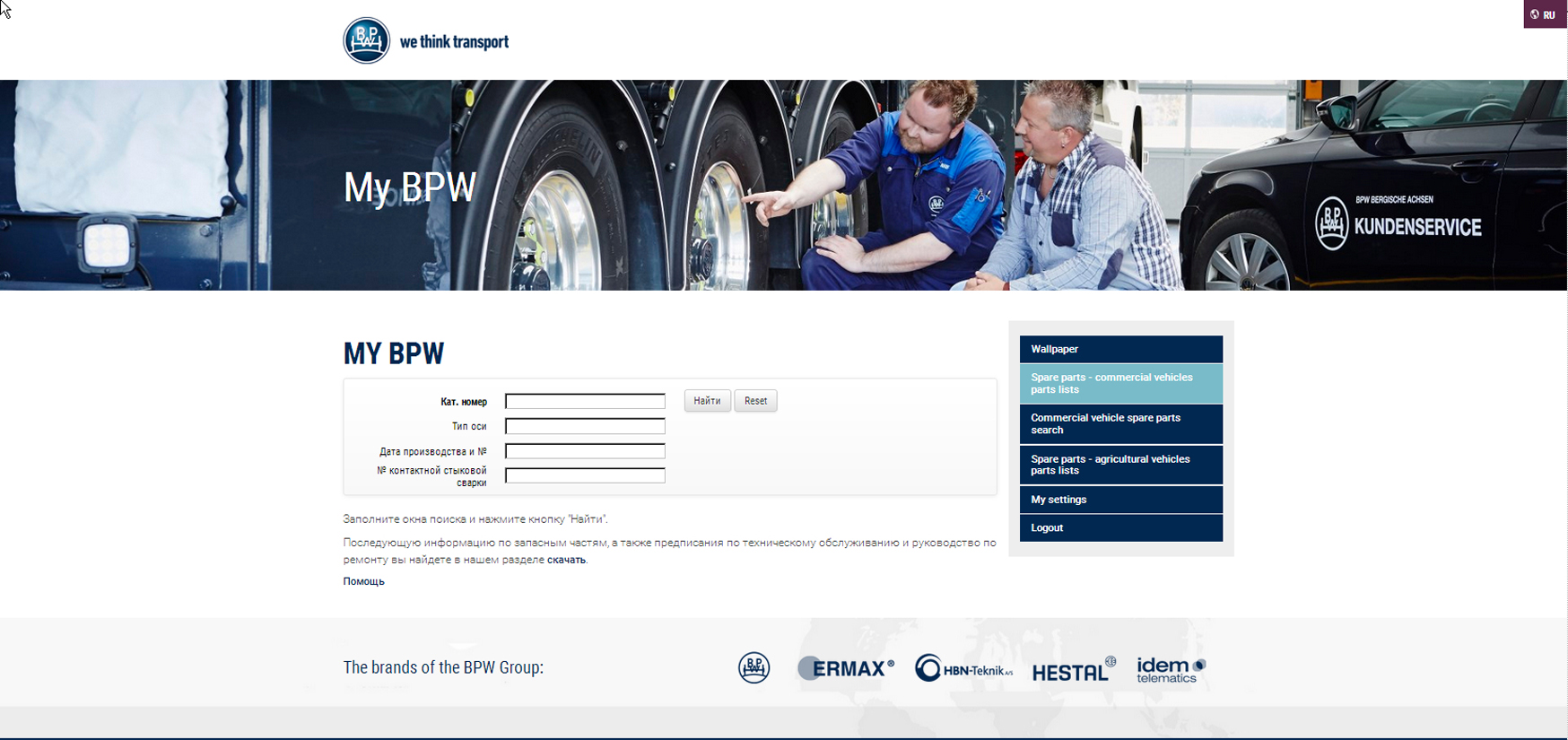The image size is (1568, 740).
Task: Open the RU language selector
Action: tap(1544, 14)
